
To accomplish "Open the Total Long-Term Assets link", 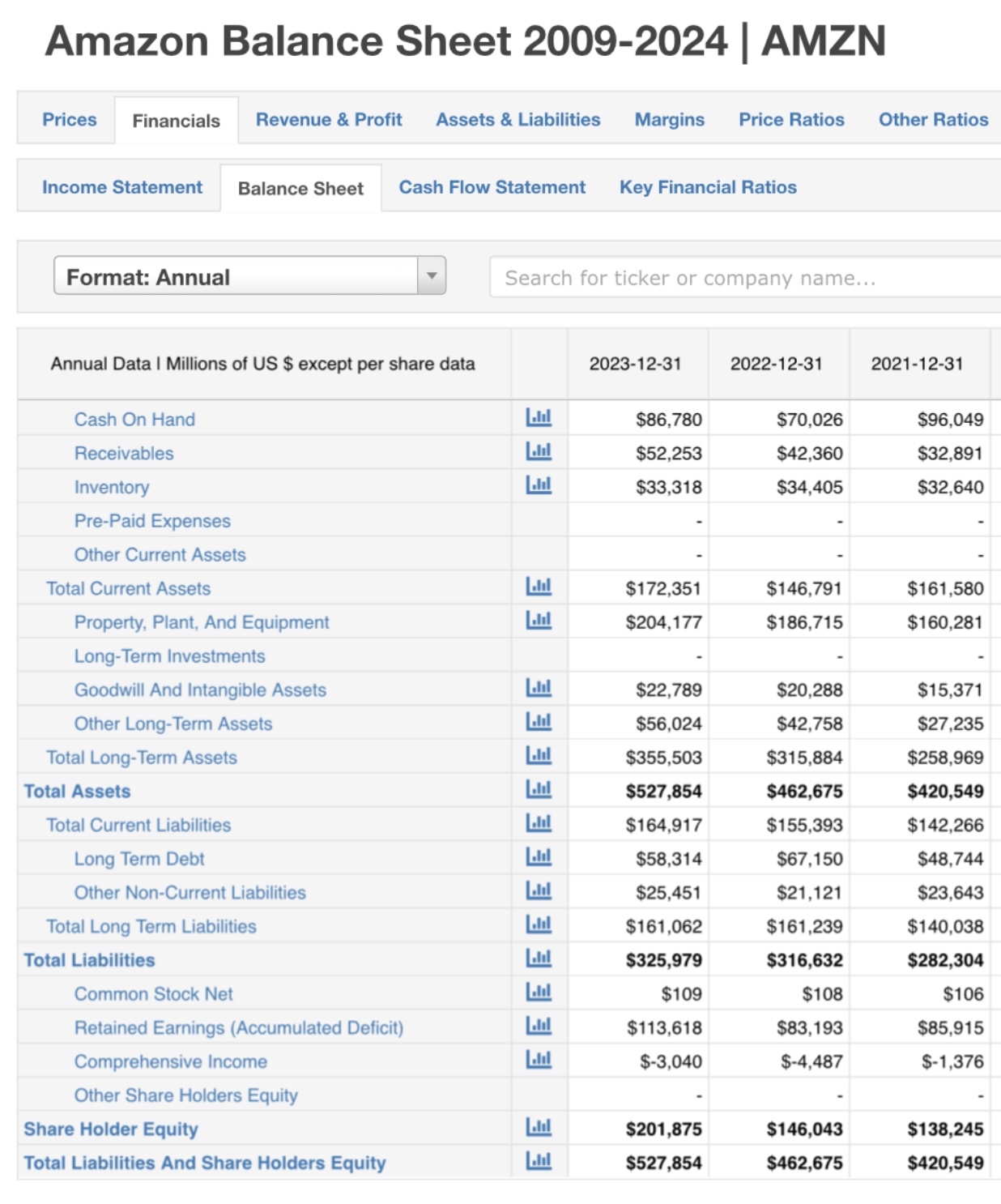I will tap(142, 758).
